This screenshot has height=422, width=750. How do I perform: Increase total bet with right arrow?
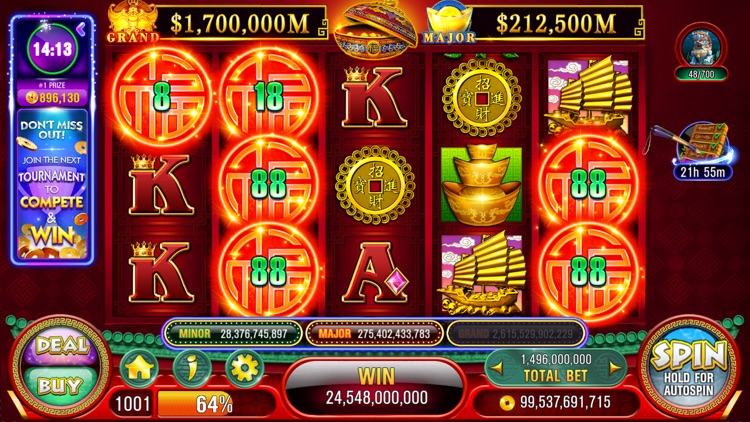[614, 368]
